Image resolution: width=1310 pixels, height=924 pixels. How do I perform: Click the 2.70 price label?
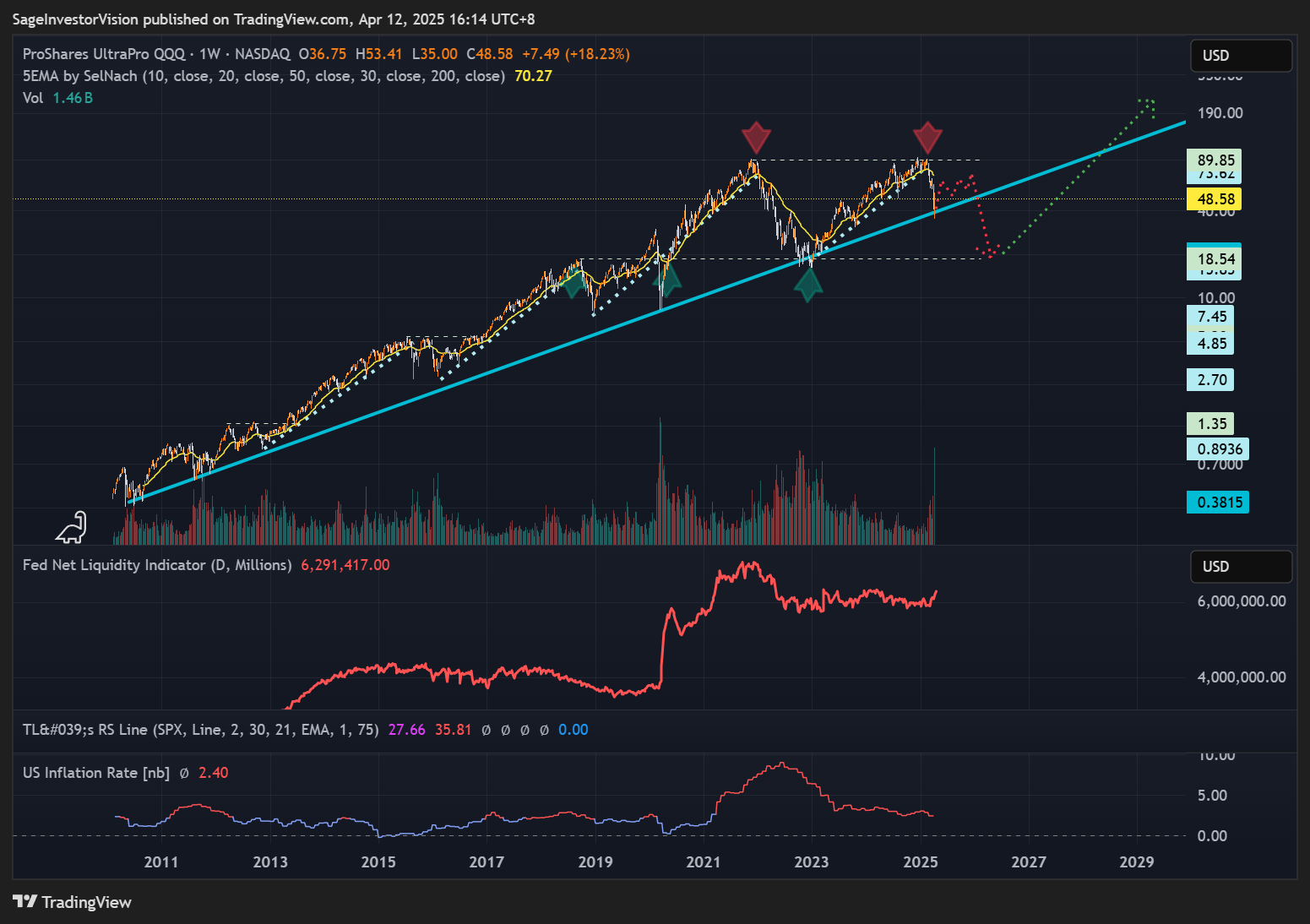click(x=1210, y=380)
